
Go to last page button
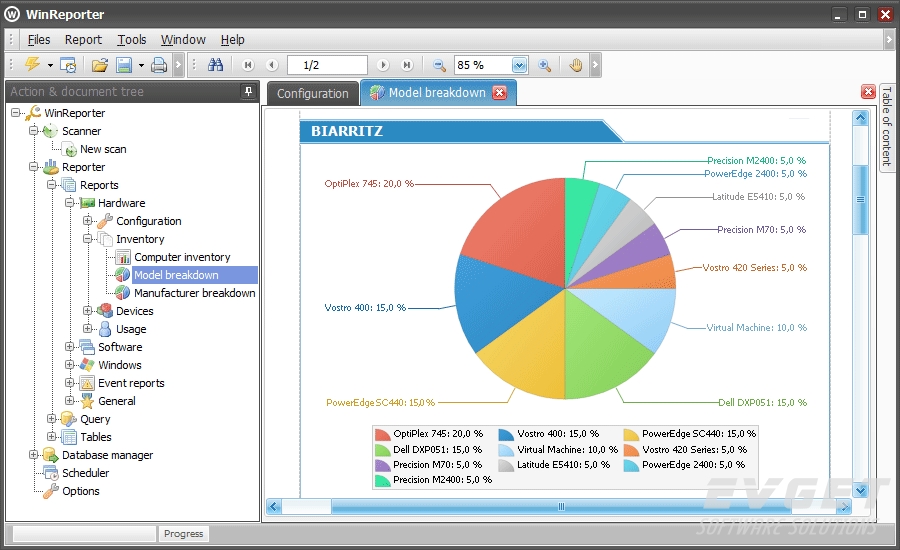click(407, 65)
